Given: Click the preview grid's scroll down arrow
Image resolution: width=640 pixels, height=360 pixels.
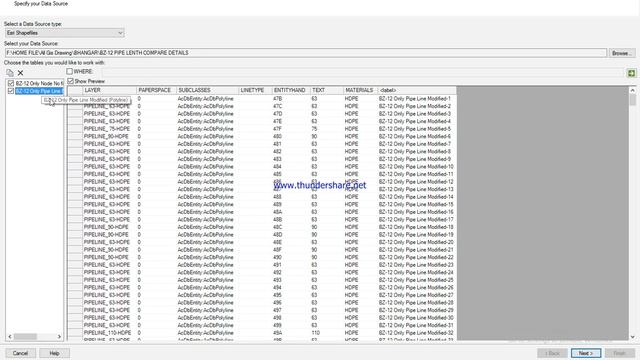Looking at the screenshot, I should click(x=633, y=337).
